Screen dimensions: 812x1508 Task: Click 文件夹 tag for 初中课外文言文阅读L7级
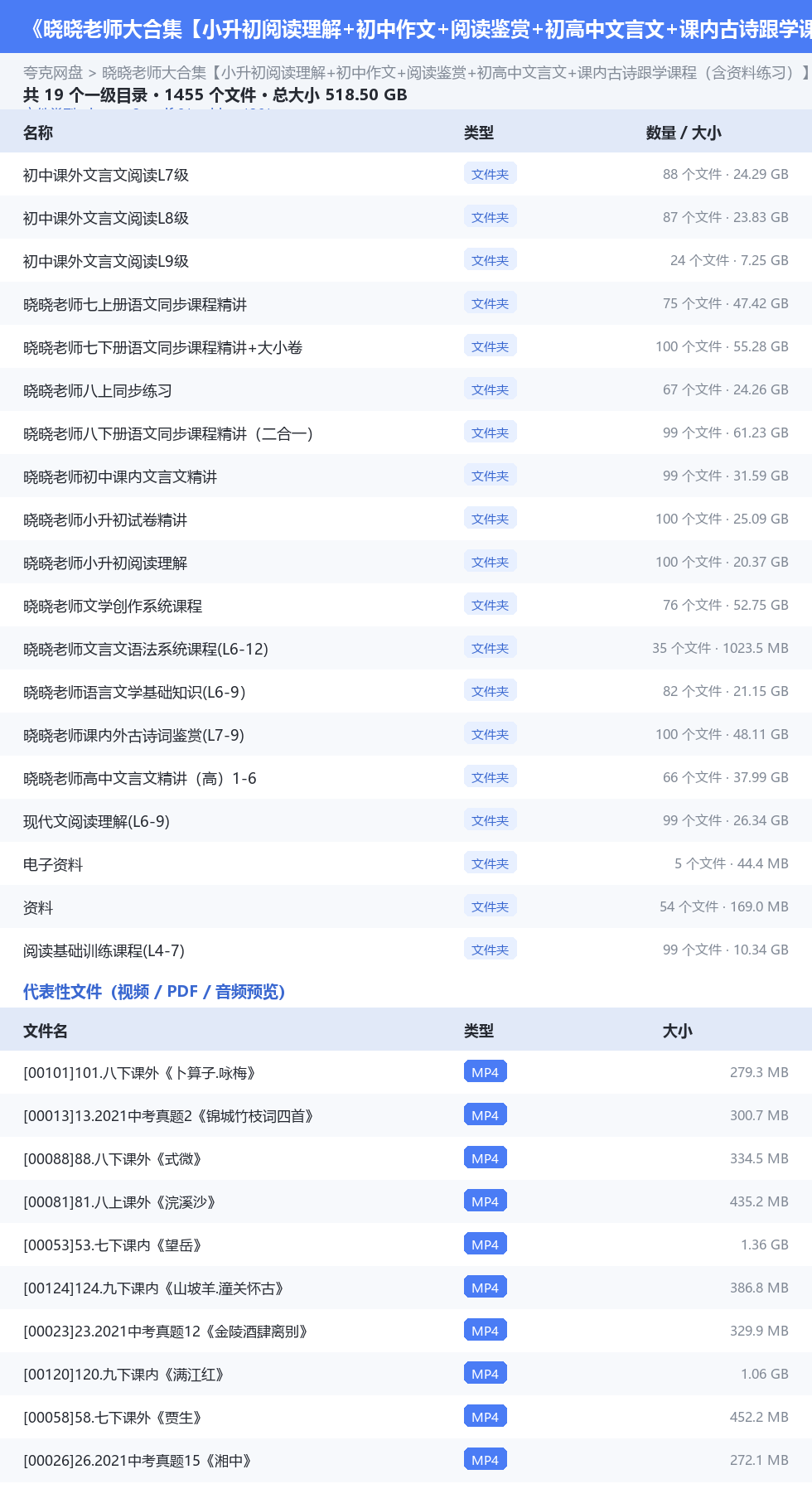coord(490,174)
